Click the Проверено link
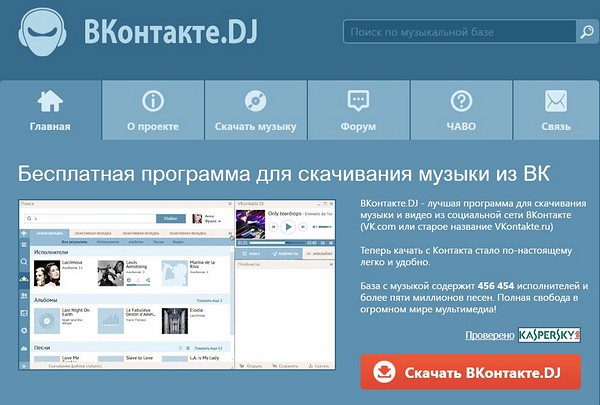This screenshot has width=600, height=405. 490,335
